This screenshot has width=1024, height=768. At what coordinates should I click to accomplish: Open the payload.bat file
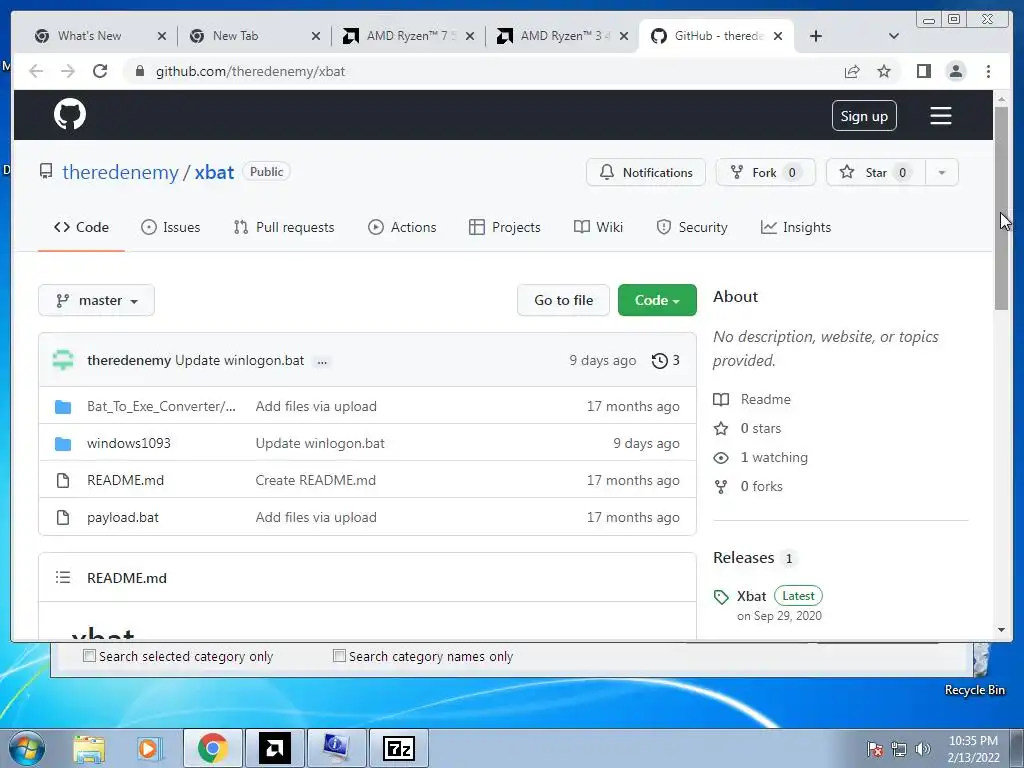[123, 517]
